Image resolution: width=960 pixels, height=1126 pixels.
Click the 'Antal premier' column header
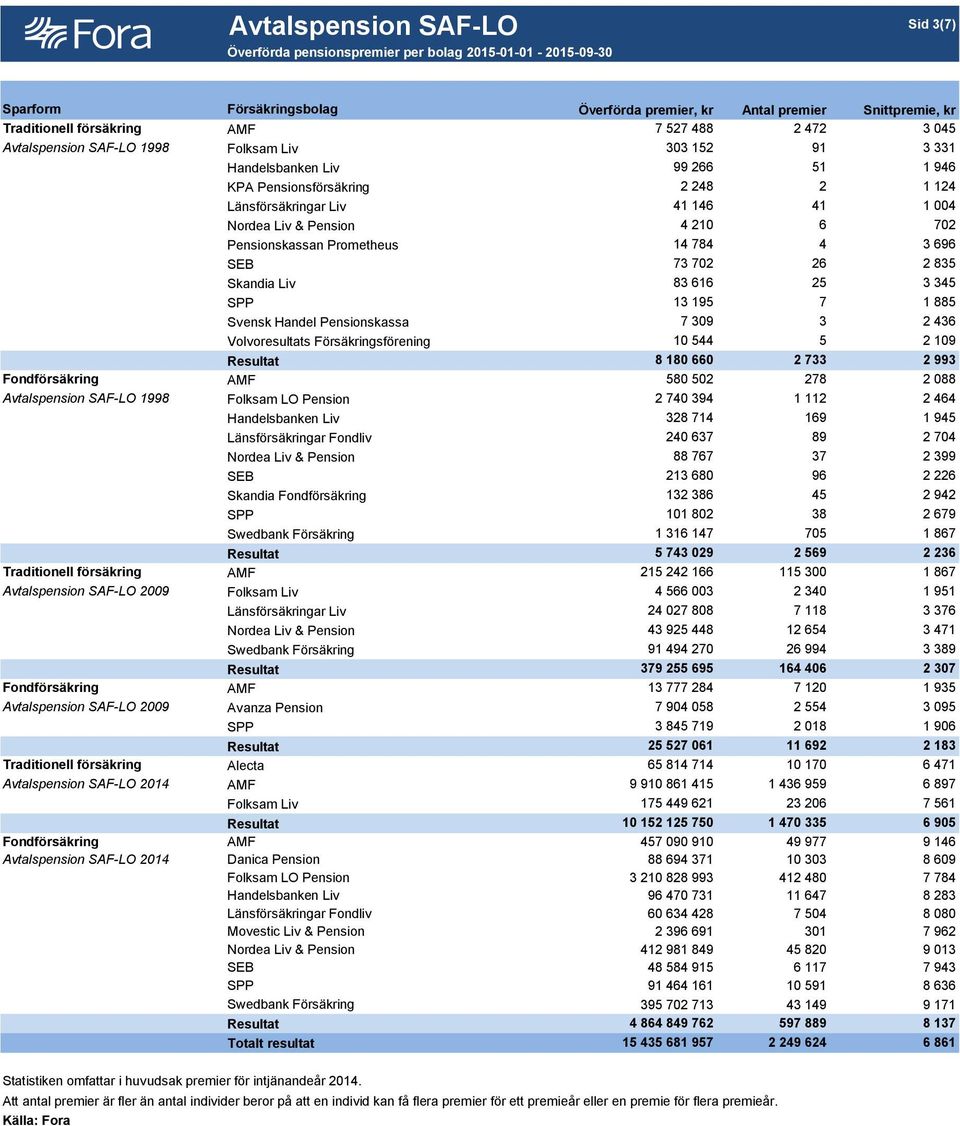[x=783, y=110]
